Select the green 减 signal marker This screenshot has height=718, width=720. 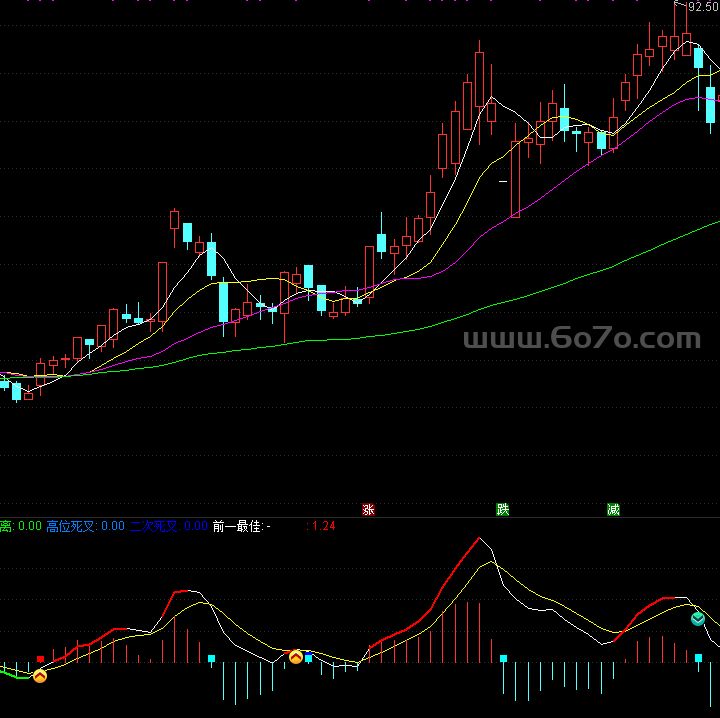point(613,510)
